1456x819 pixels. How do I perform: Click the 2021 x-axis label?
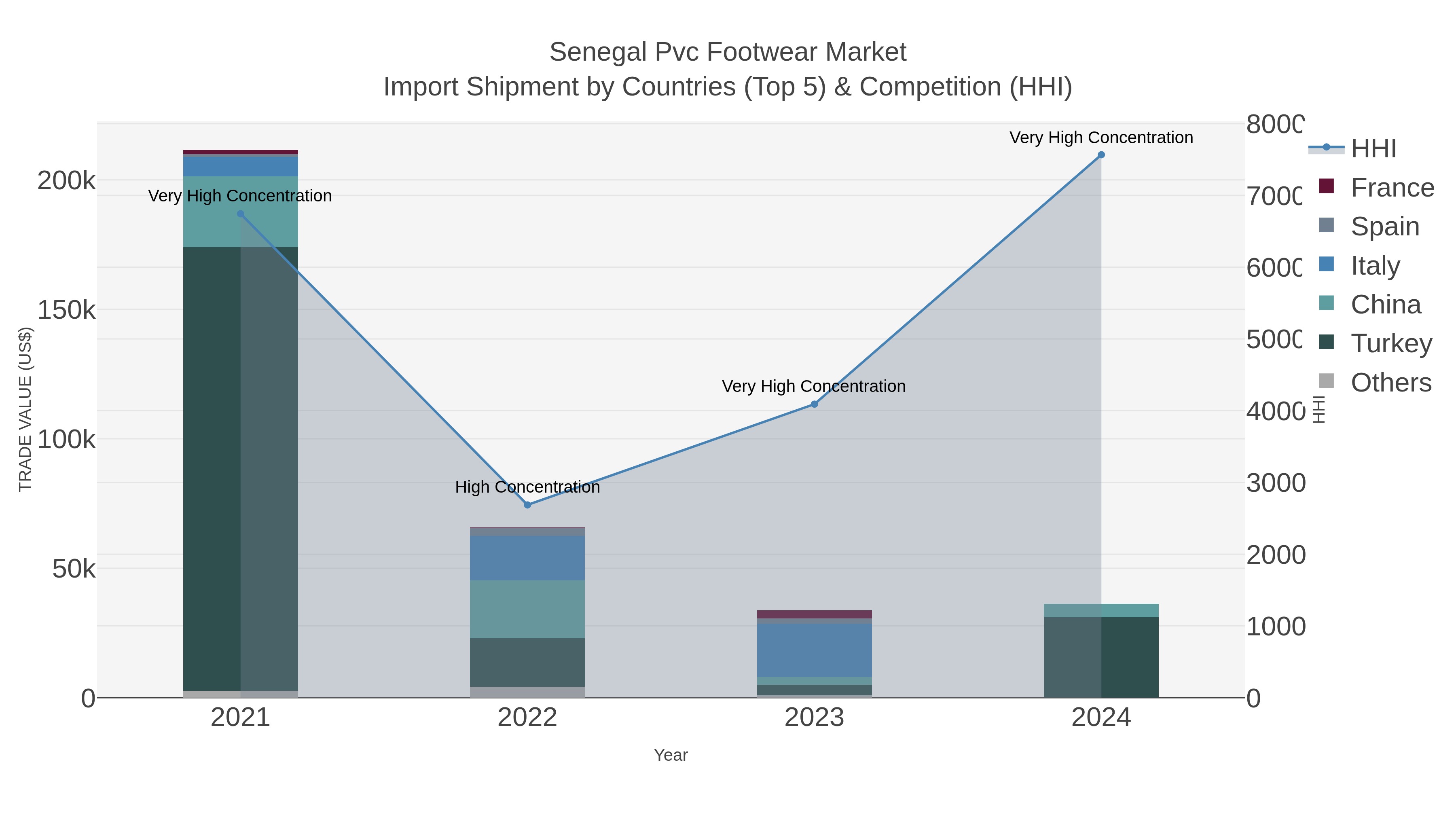click(241, 718)
